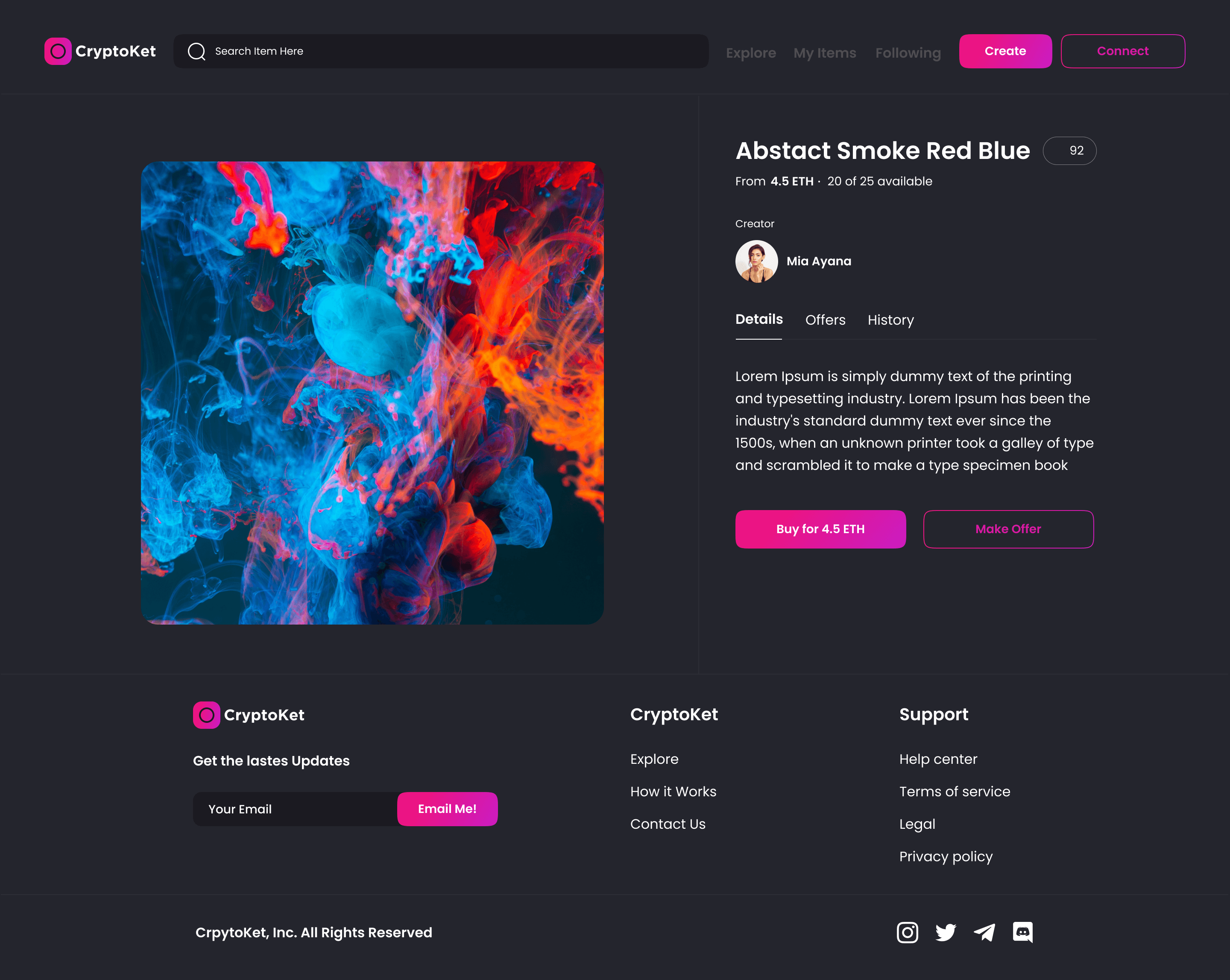Click the Details tab toggle
Screen dimensions: 1230x980
pos(759,320)
